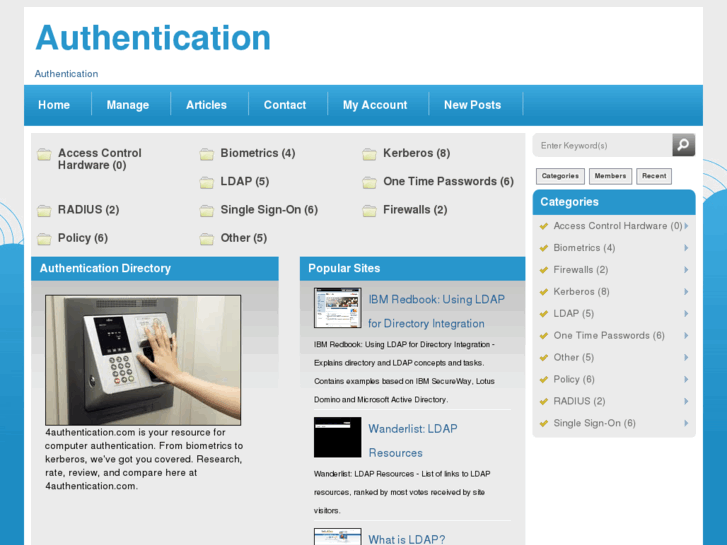This screenshot has width=727, height=545.
Task: Click checkmark icon next to sidebar Policy (6)
Action: pyautogui.click(x=544, y=380)
